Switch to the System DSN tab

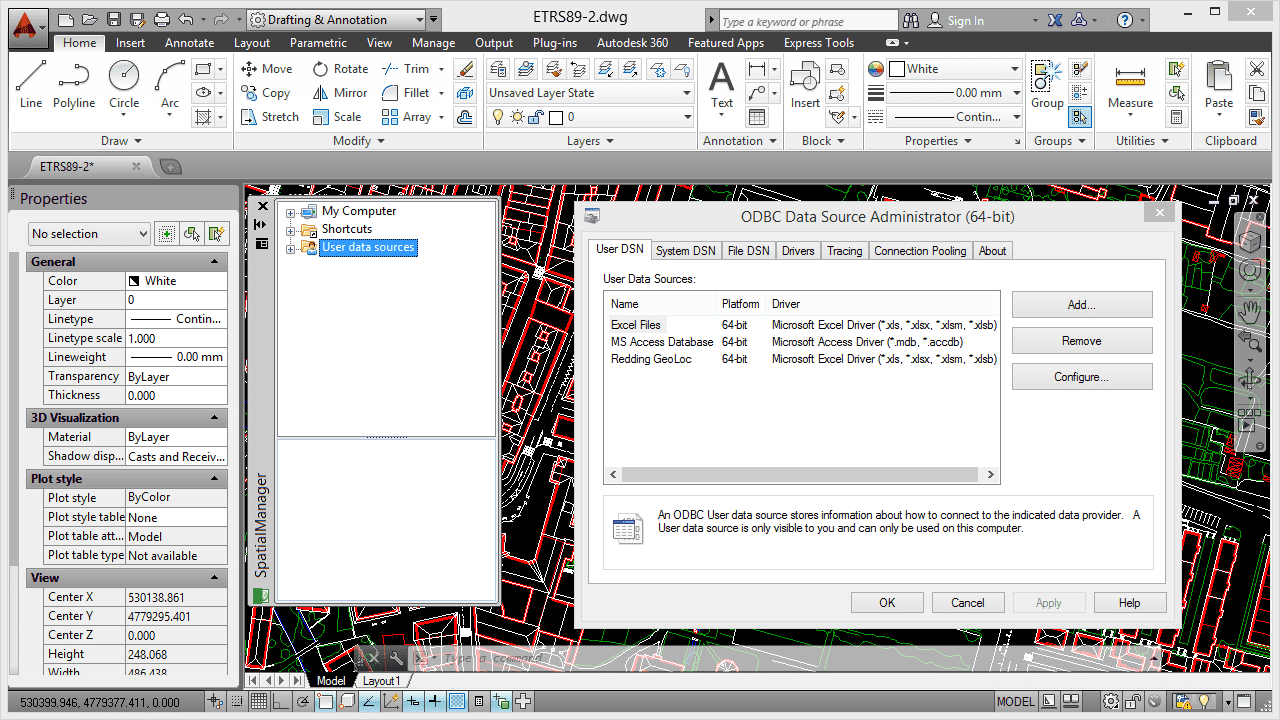click(x=686, y=251)
